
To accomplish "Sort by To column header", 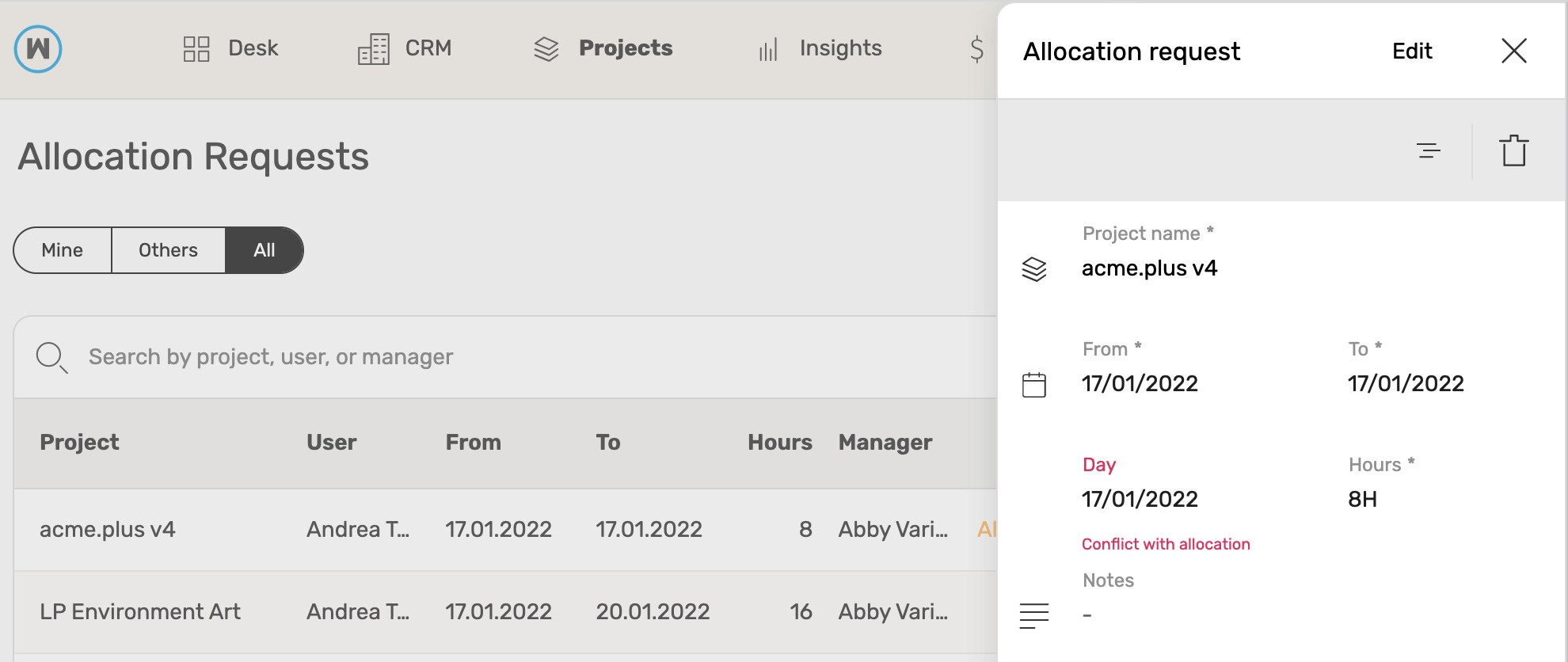I will coord(608,443).
